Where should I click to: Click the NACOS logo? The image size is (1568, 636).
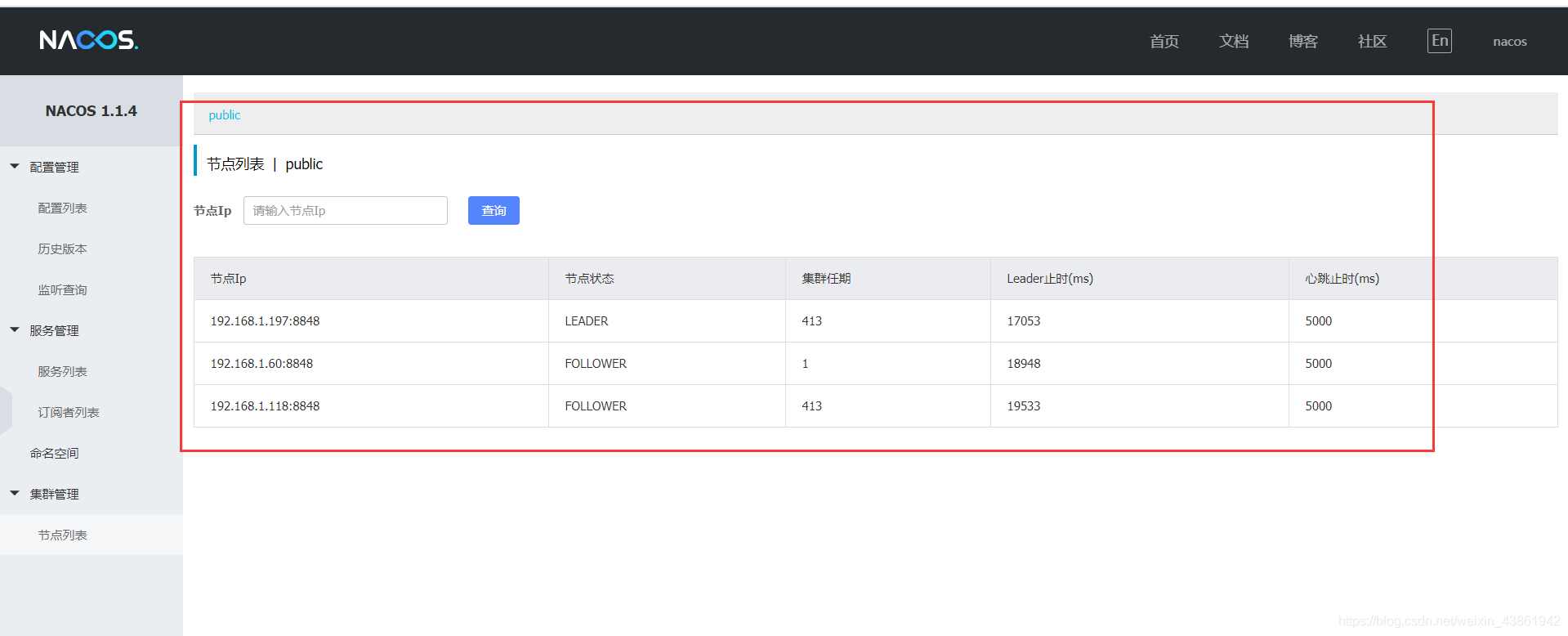[x=89, y=40]
